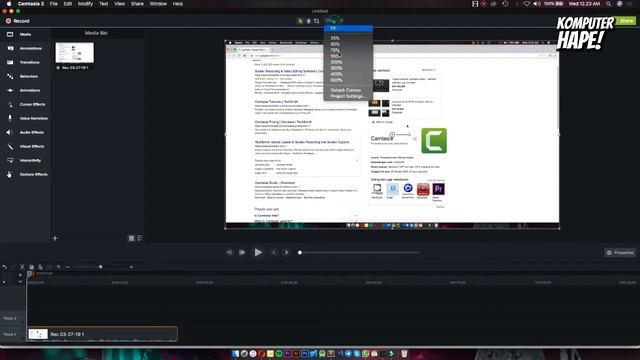
Task: Click the paste icon in timeline toolbar
Action: pyautogui.click(x=40, y=267)
